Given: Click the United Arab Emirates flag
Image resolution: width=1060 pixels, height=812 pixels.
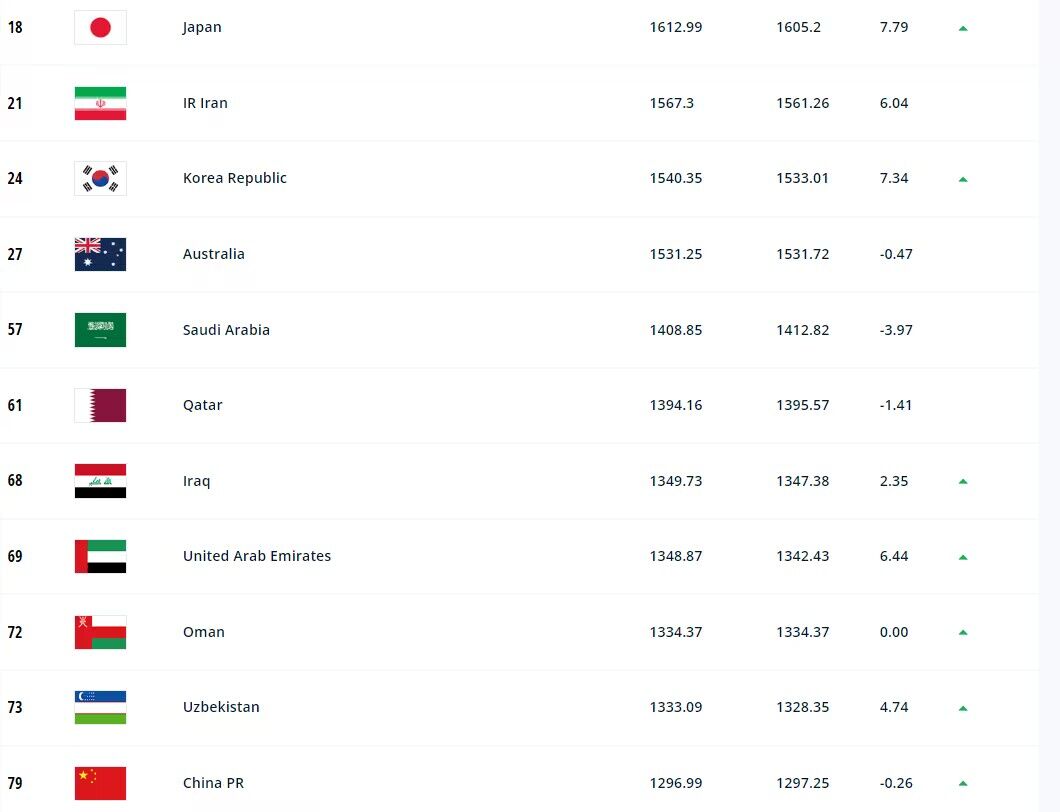Looking at the screenshot, I should pyautogui.click(x=100, y=556).
